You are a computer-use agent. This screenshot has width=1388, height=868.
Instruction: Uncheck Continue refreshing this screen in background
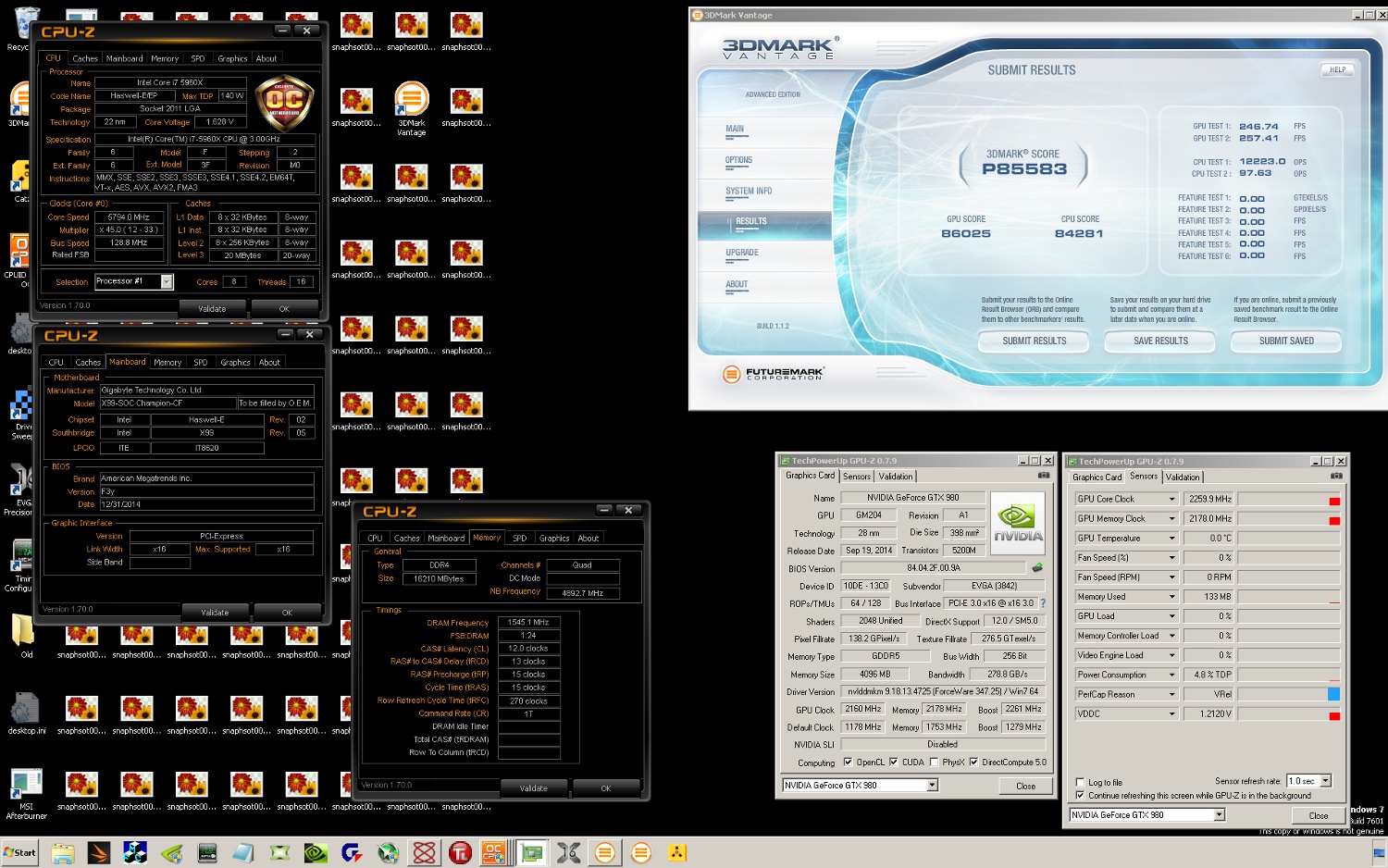(x=1080, y=795)
